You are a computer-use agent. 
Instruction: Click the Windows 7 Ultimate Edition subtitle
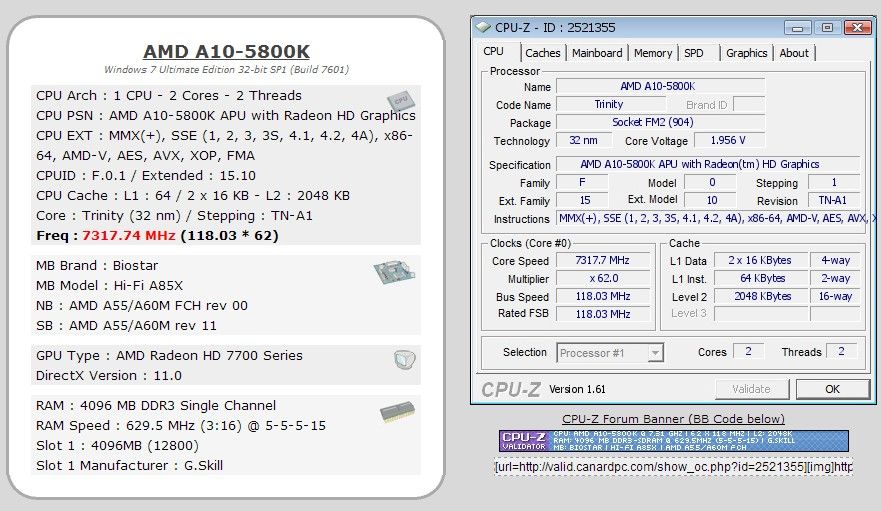point(226,70)
